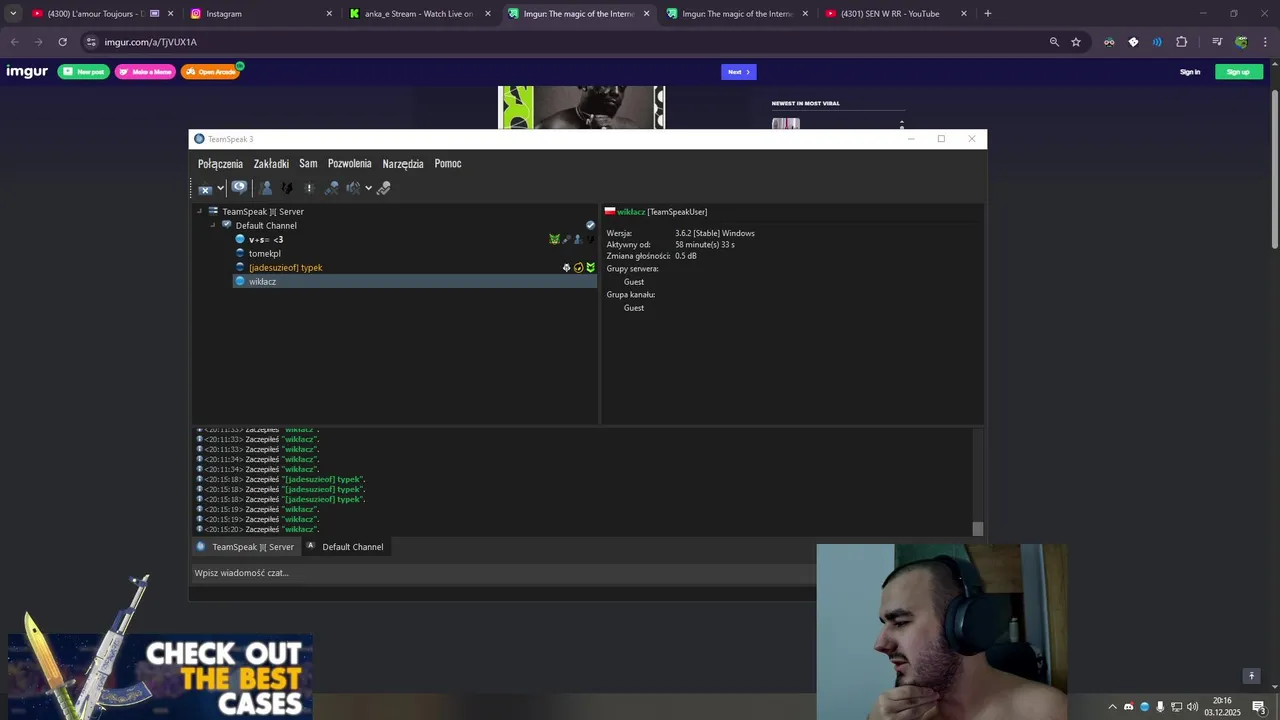The height and width of the screenshot is (720, 1280).
Task: Switch to the SEN W RR YouTube tab
Action: [897, 14]
